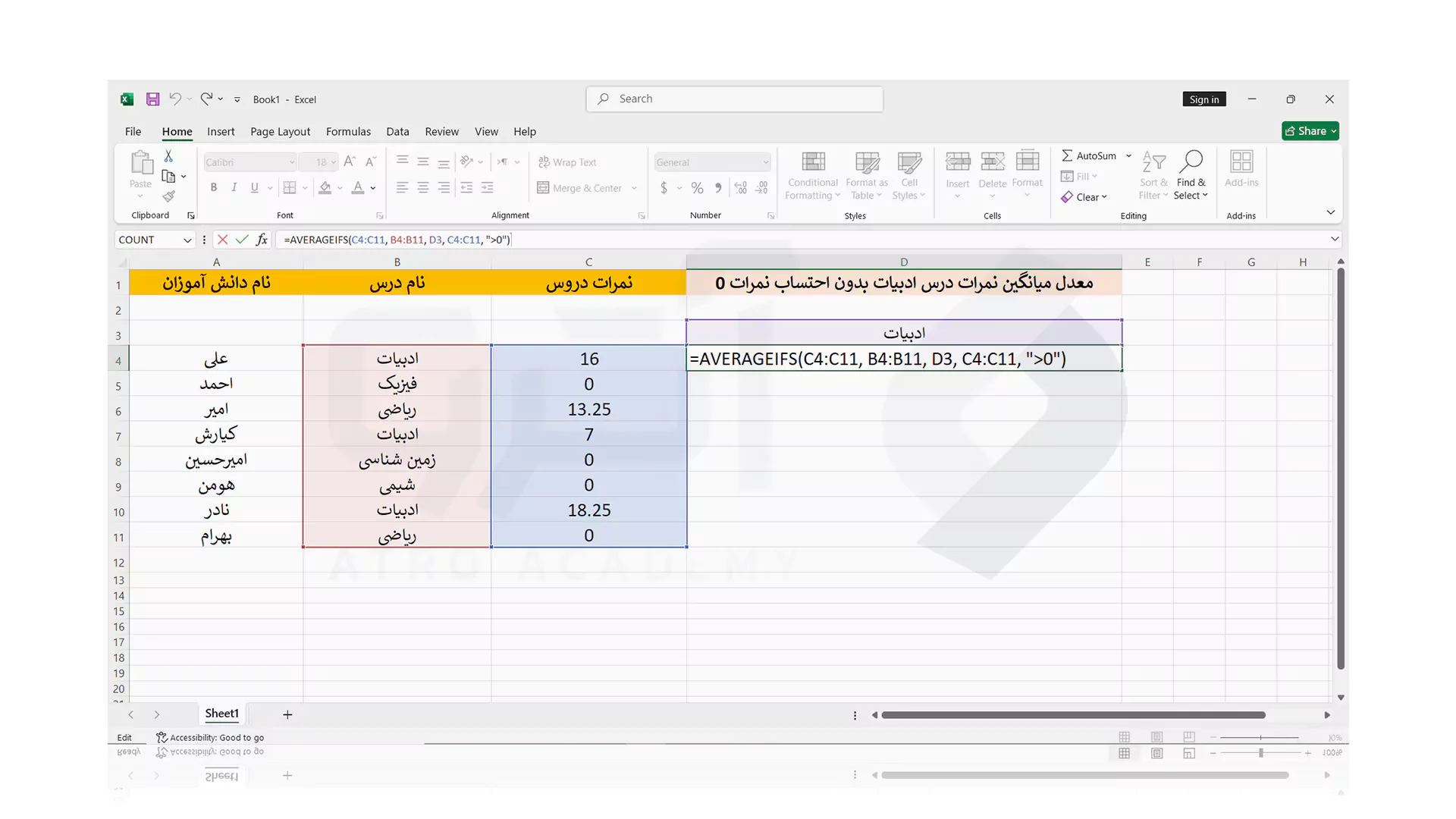Click the Add-ins icon
Viewport: 1456px width, 819px height.
tap(1241, 162)
